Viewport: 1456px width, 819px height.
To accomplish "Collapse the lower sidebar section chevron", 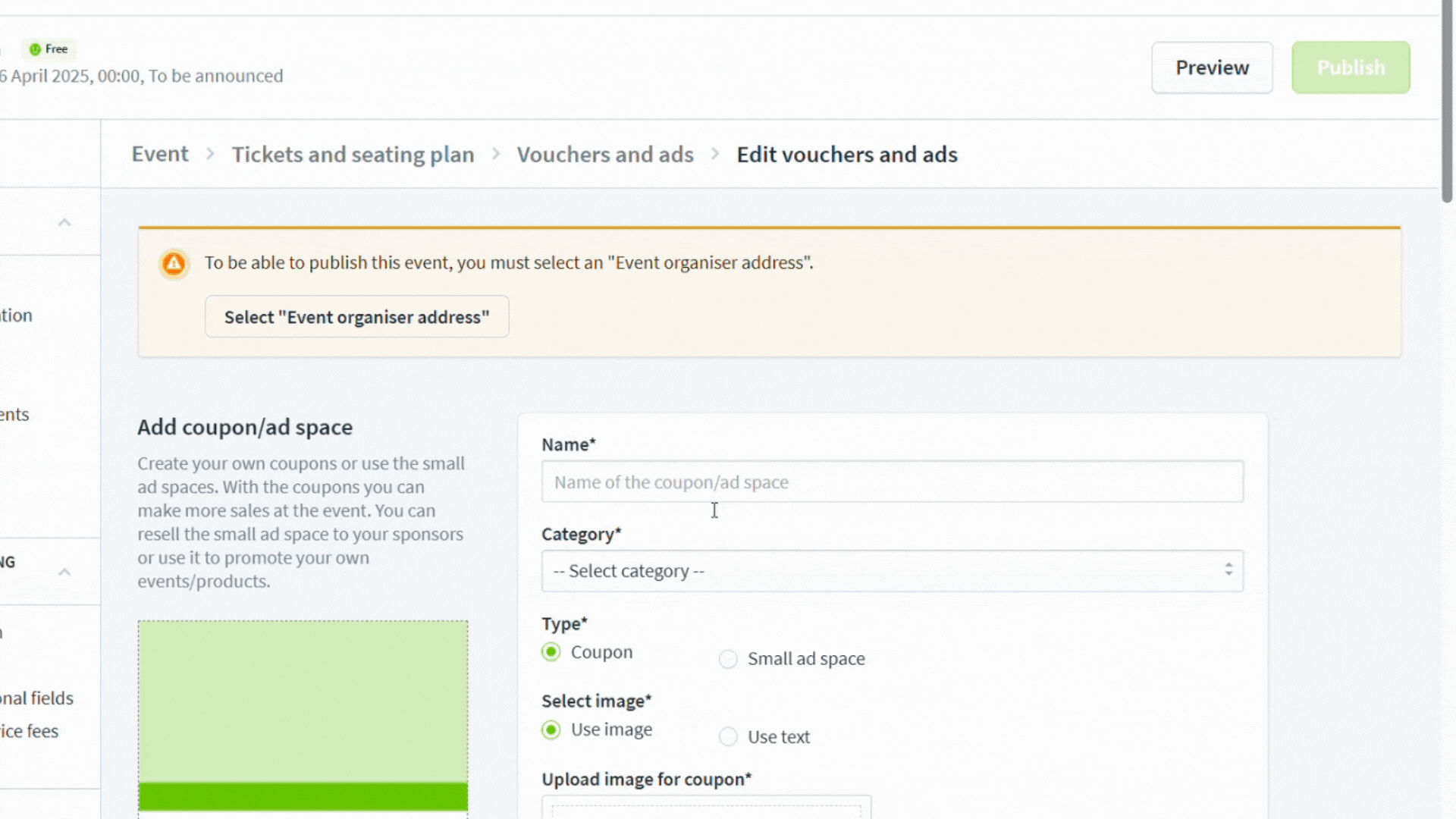I will 64,572.
